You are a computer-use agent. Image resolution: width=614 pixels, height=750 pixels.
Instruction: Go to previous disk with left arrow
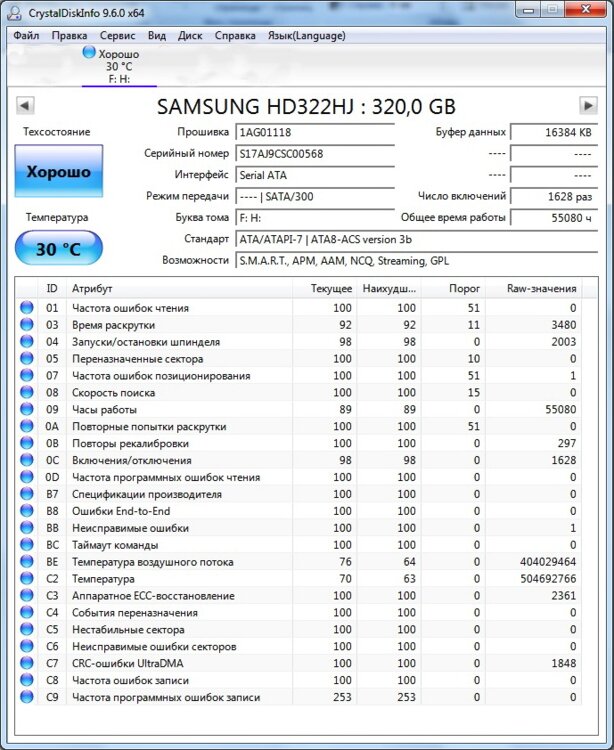point(25,106)
